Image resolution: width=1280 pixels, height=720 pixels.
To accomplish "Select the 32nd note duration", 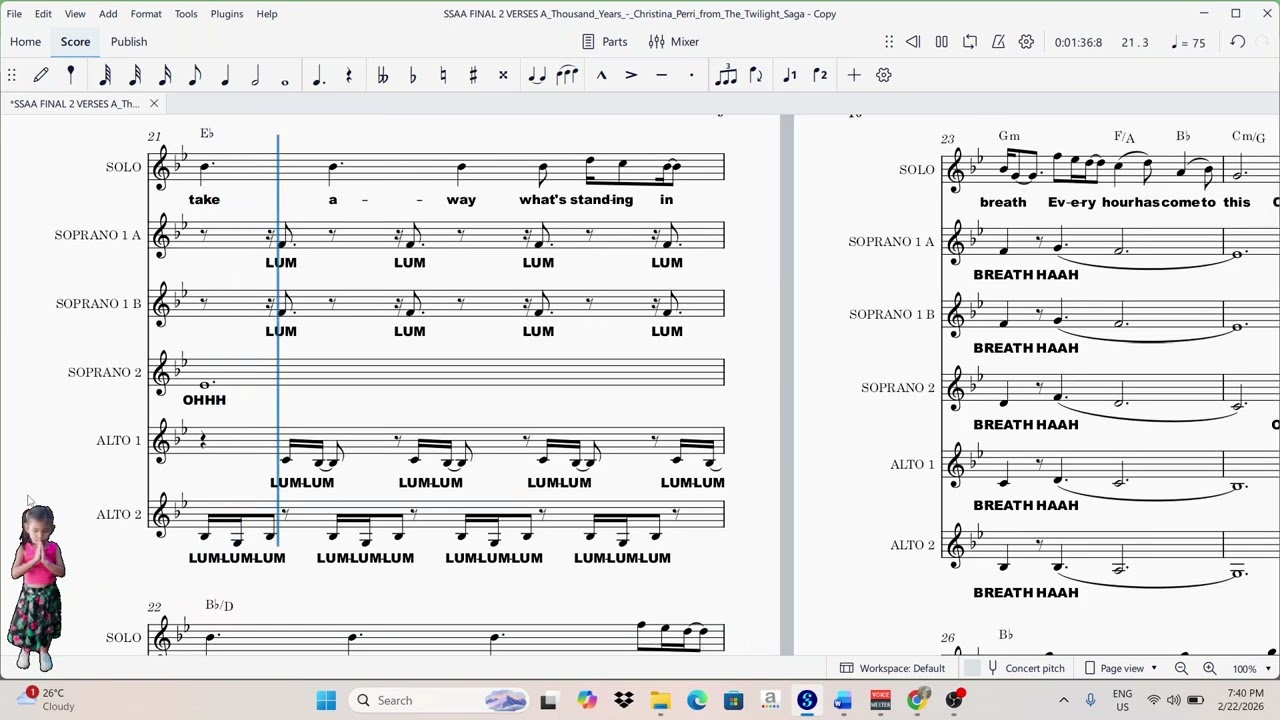I will pyautogui.click(x=135, y=75).
